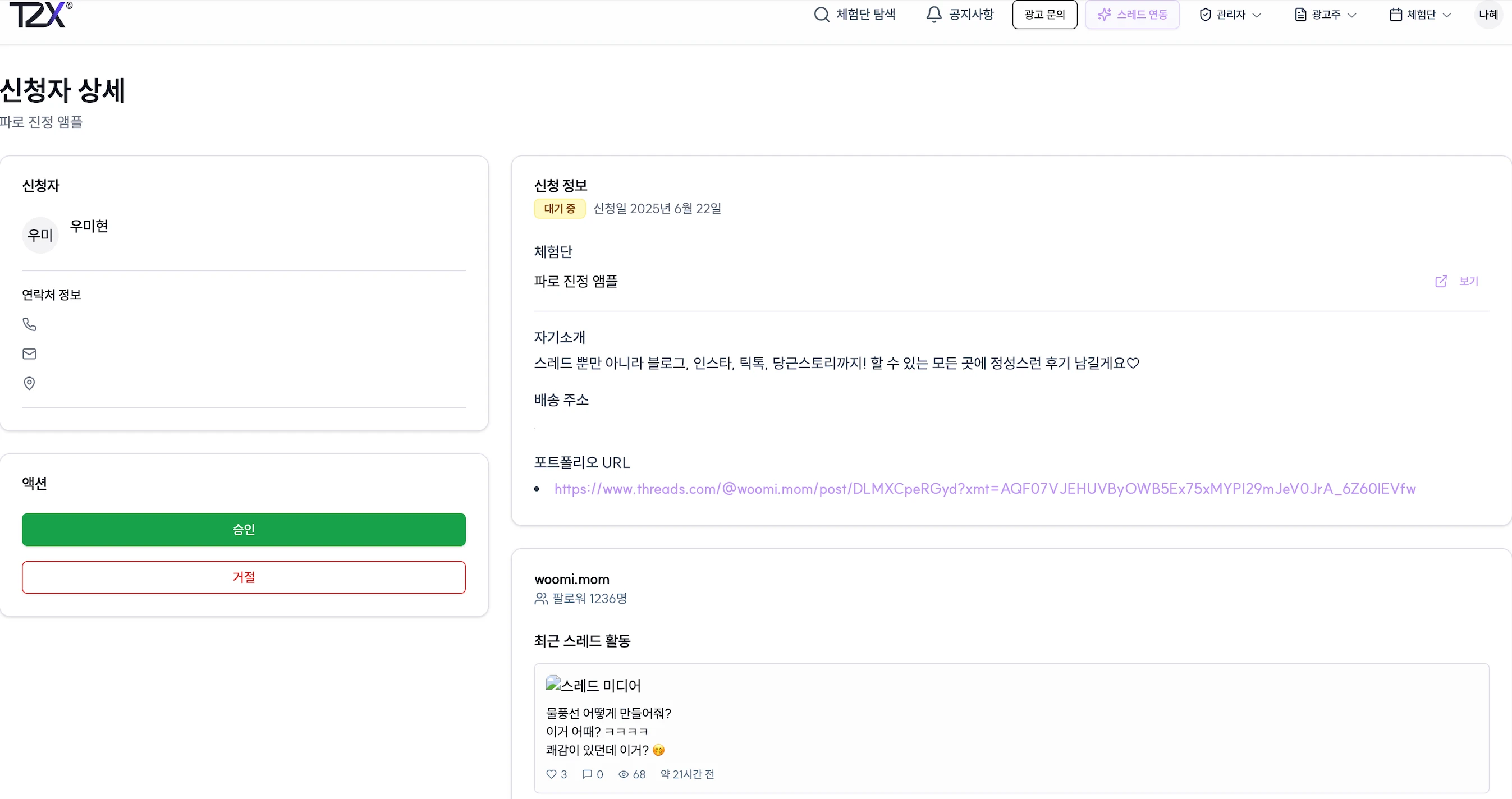The image size is (1512, 799).
Task: Click the eye views icon on the thread post
Action: [x=624, y=774]
